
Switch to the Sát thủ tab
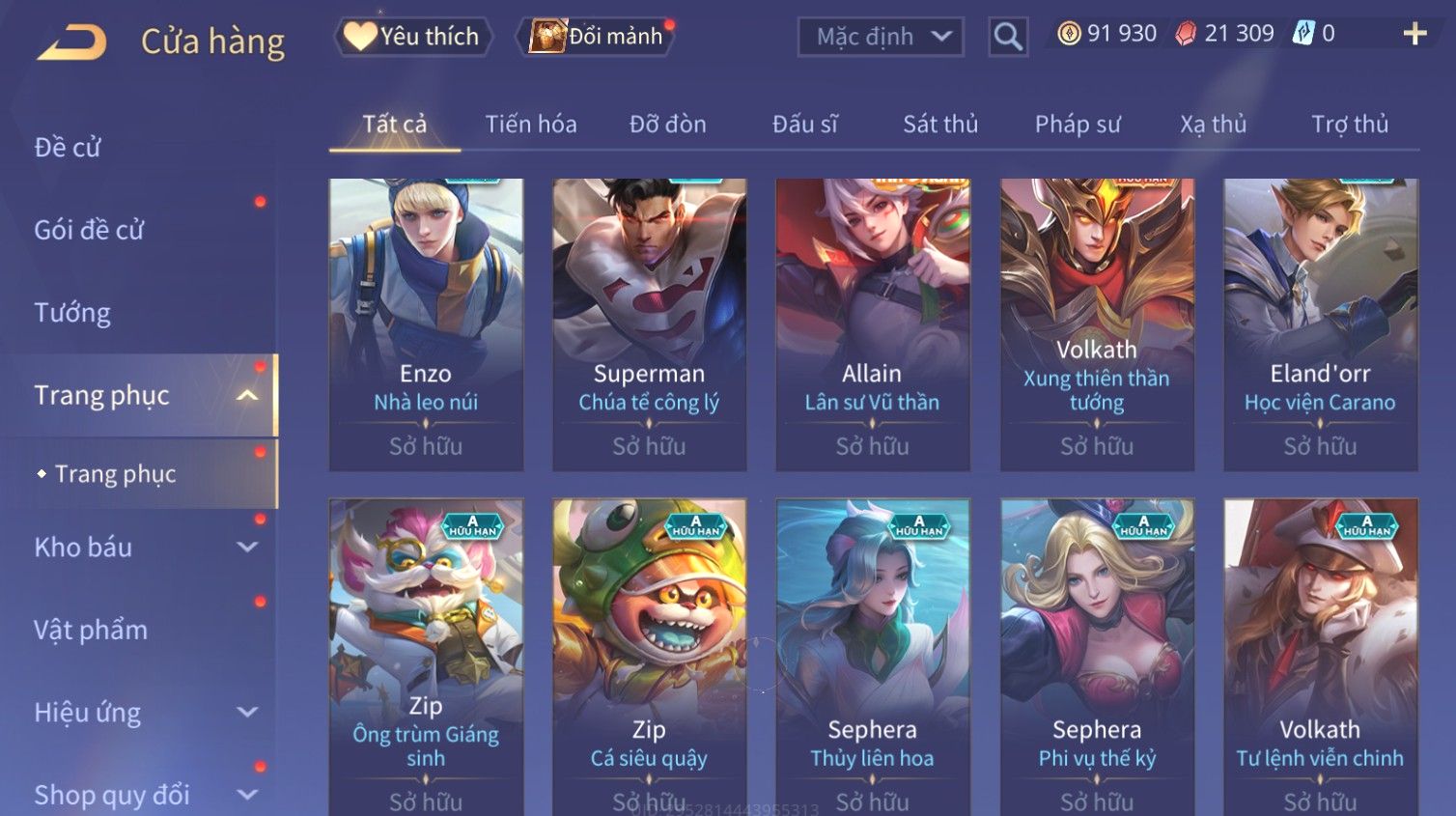pyautogui.click(x=940, y=124)
